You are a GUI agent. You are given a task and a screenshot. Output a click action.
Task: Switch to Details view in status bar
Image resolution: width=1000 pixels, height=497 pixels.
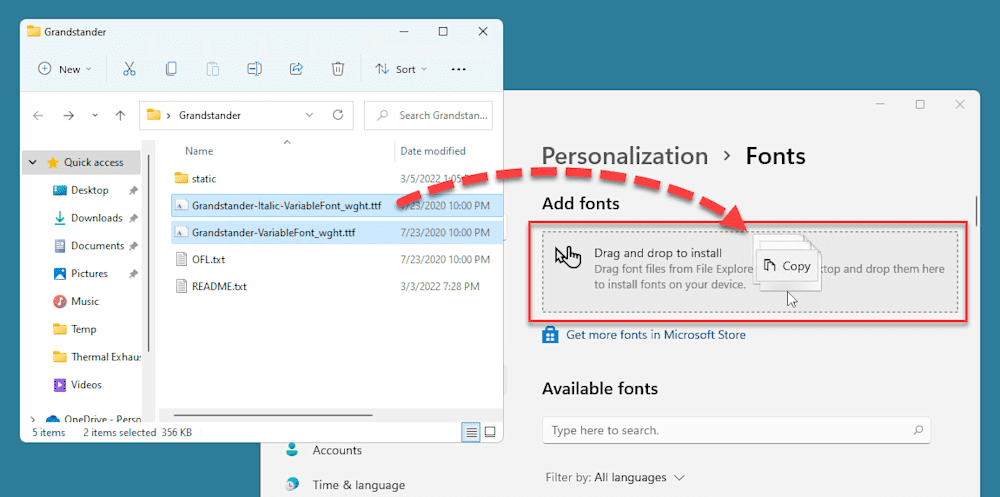coord(471,433)
